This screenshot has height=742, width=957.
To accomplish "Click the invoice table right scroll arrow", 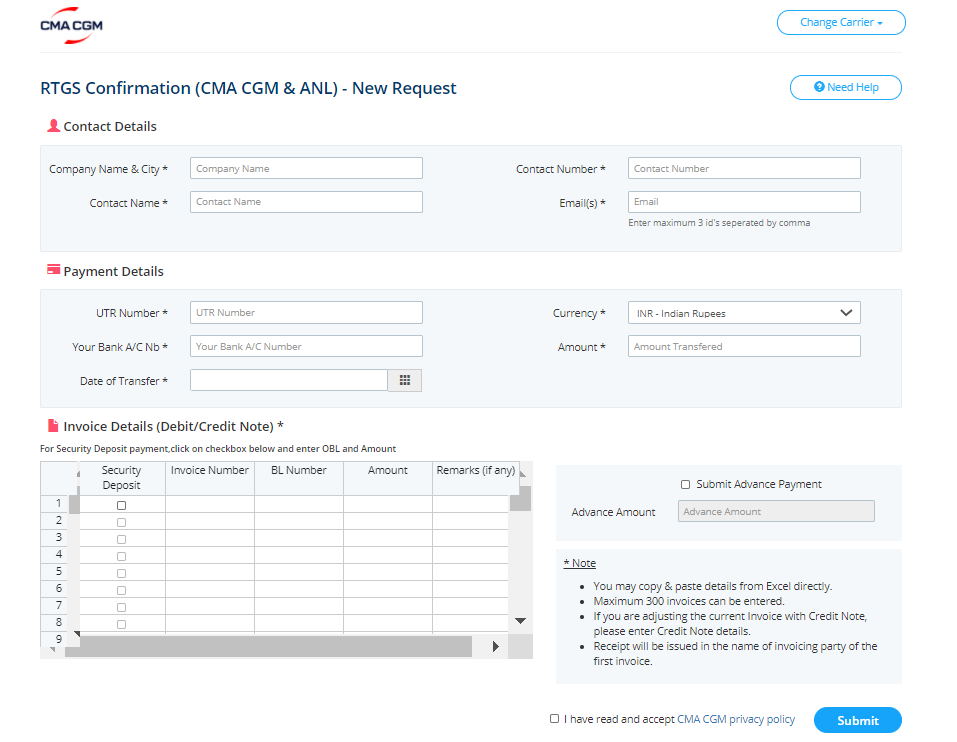I will coord(495,647).
